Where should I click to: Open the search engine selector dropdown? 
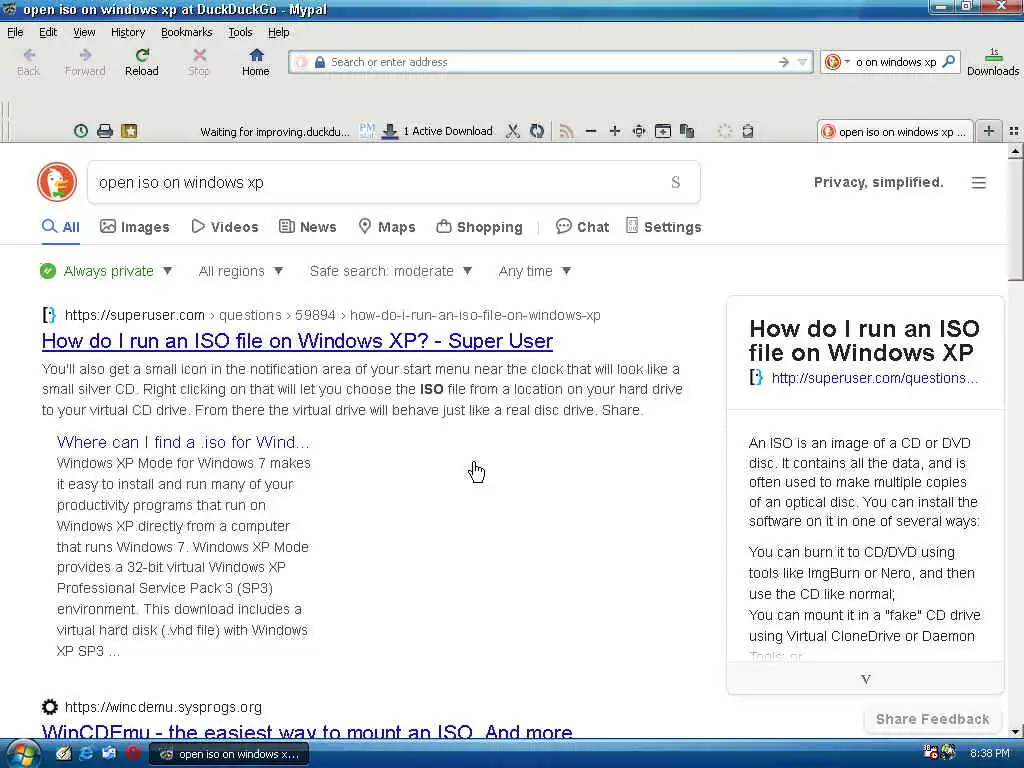coord(837,61)
